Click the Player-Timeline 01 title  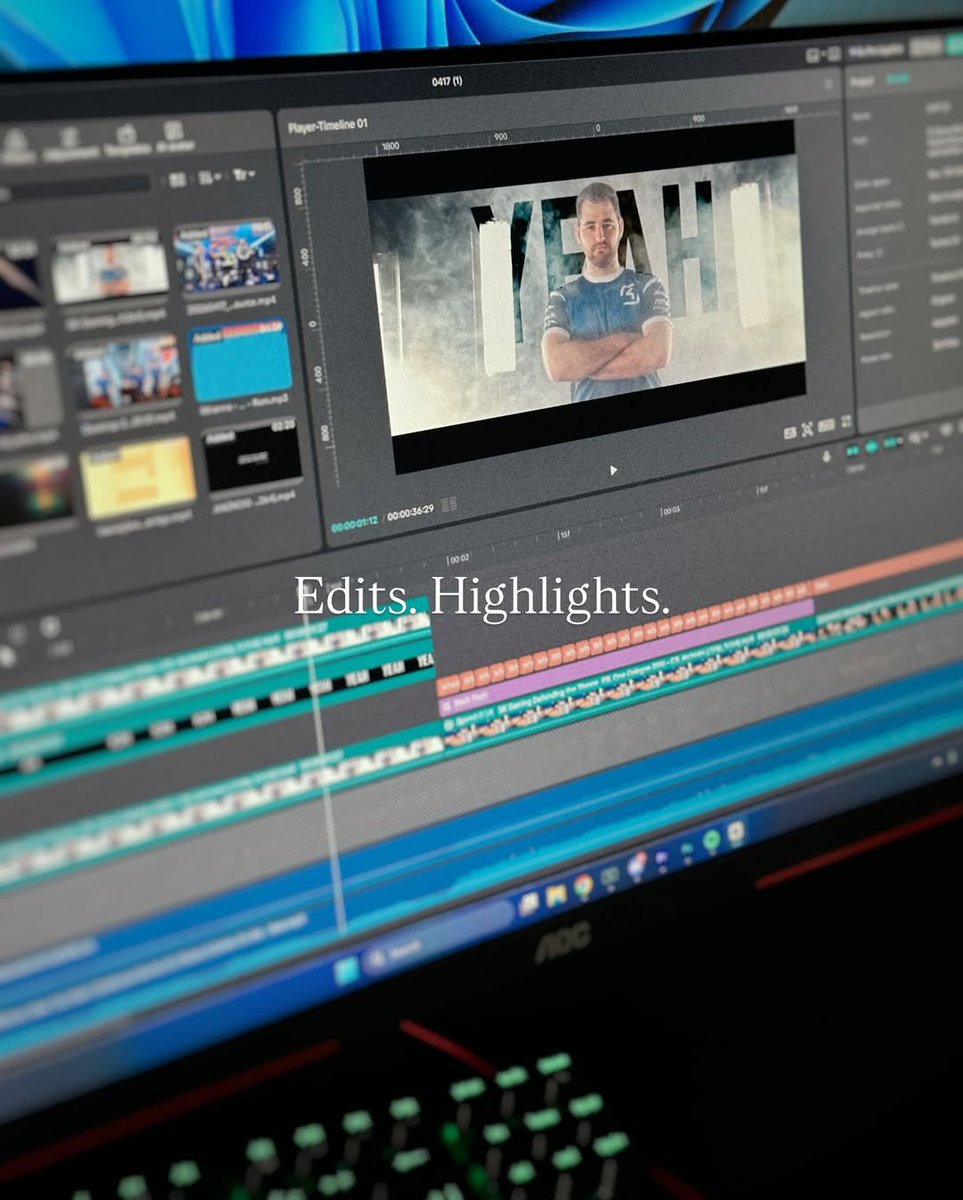327,127
